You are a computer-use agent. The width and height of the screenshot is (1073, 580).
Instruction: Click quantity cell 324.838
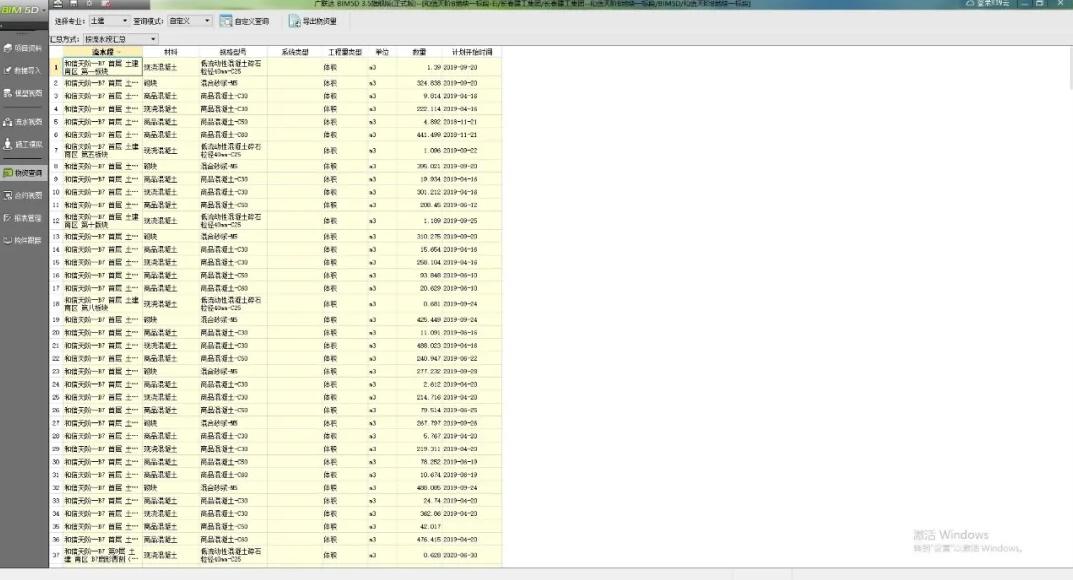tap(419, 83)
